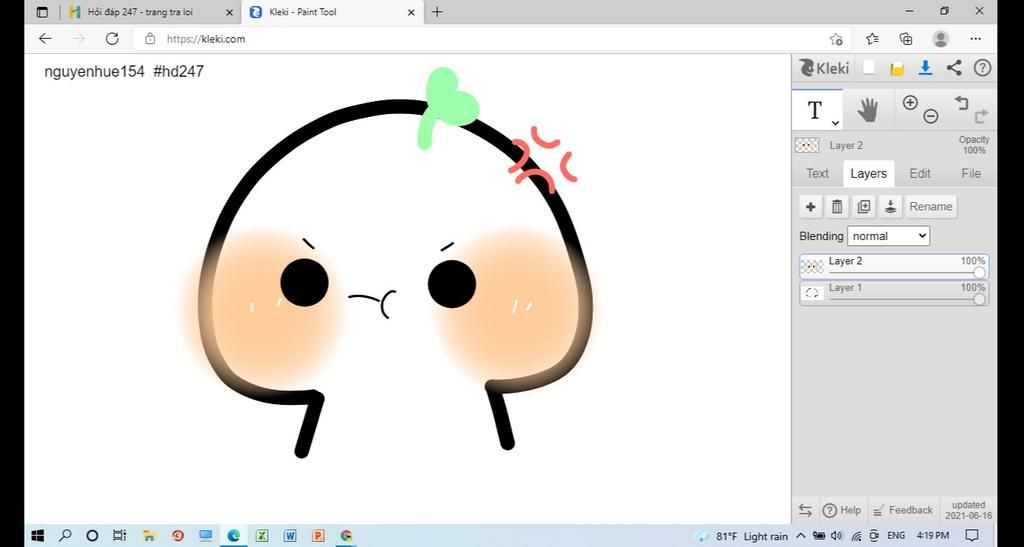Open File Explorer from the taskbar
1024x547 pixels.
pyautogui.click(x=149, y=536)
